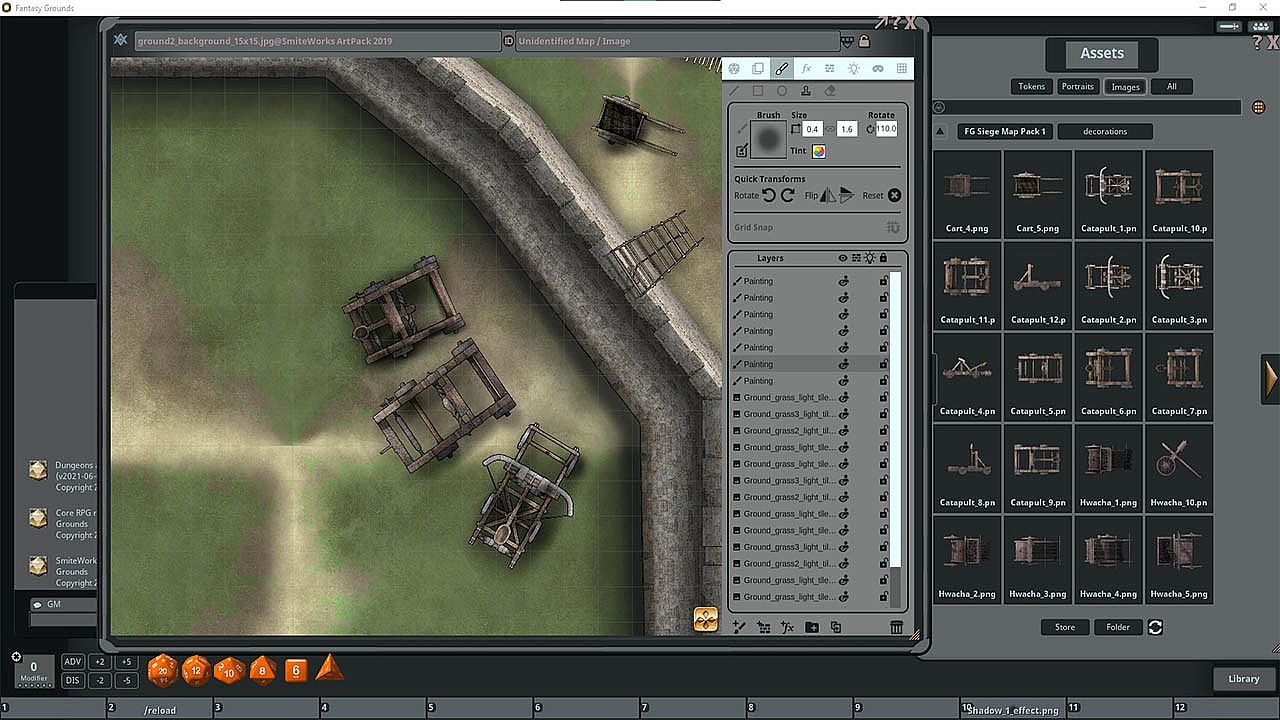This screenshot has width=1280, height=720.
Task: Click the Rotate field showing 110.0
Action: [887, 129]
